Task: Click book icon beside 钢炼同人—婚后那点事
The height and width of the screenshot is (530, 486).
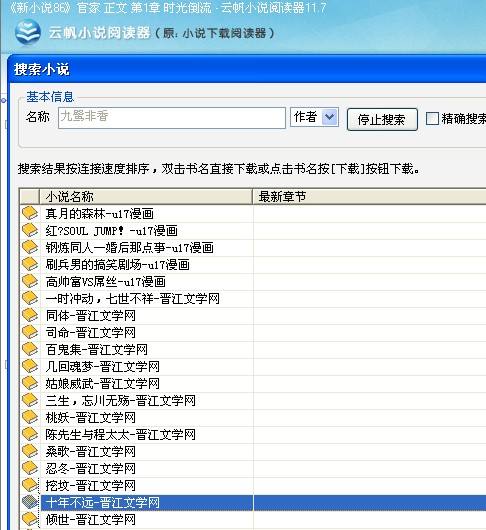Action: (x=30, y=247)
